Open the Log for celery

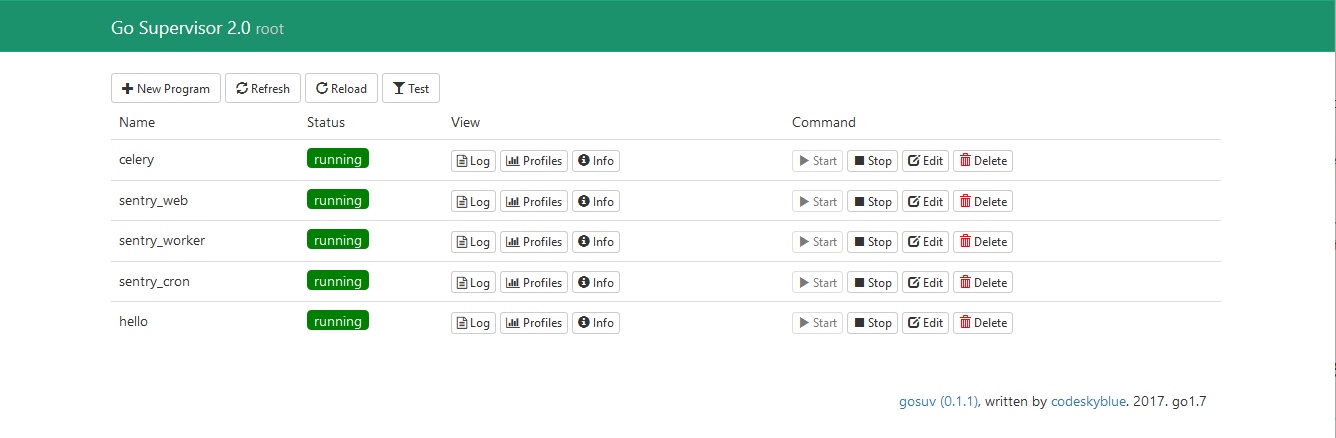473,161
